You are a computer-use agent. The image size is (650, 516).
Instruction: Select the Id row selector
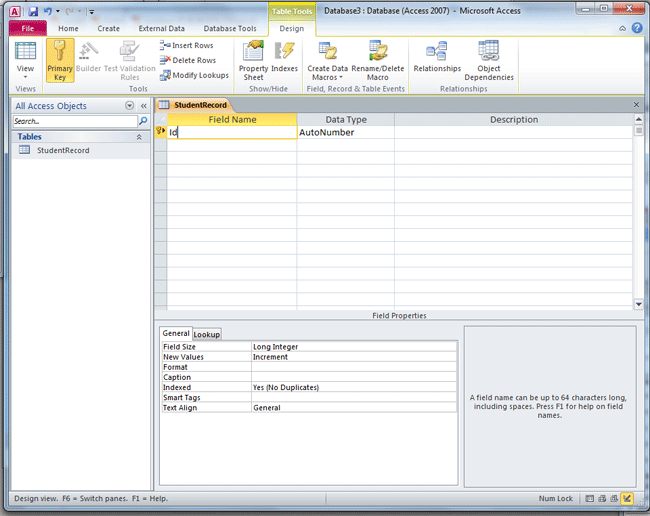pyautogui.click(x=161, y=132)
